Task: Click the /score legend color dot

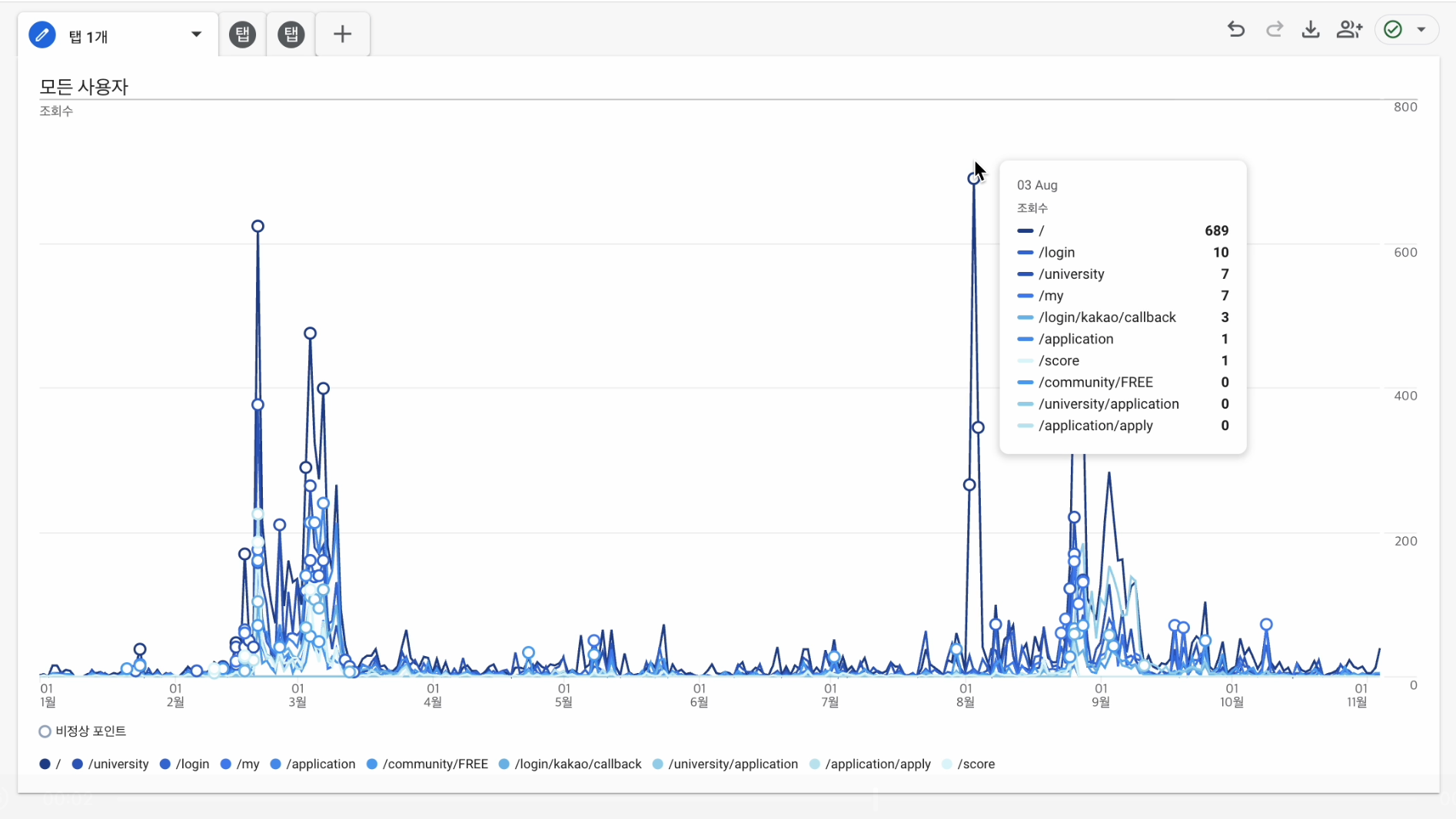Action: tap(947, 764)
